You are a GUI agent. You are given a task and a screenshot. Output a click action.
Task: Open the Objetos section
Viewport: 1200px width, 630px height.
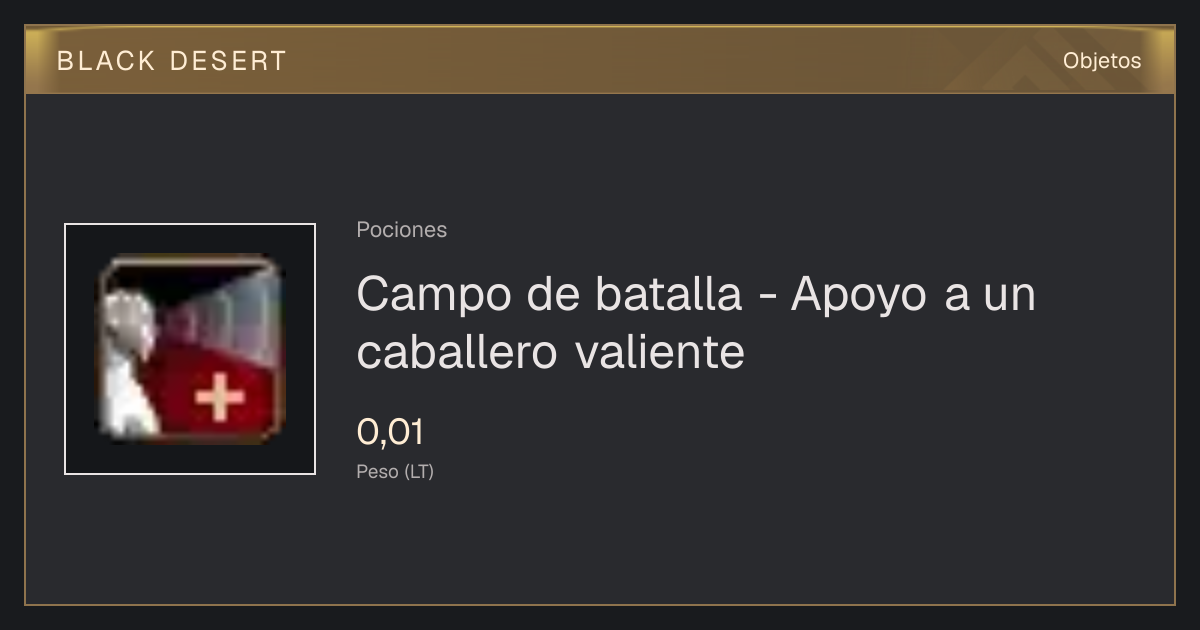point(1102,61)
